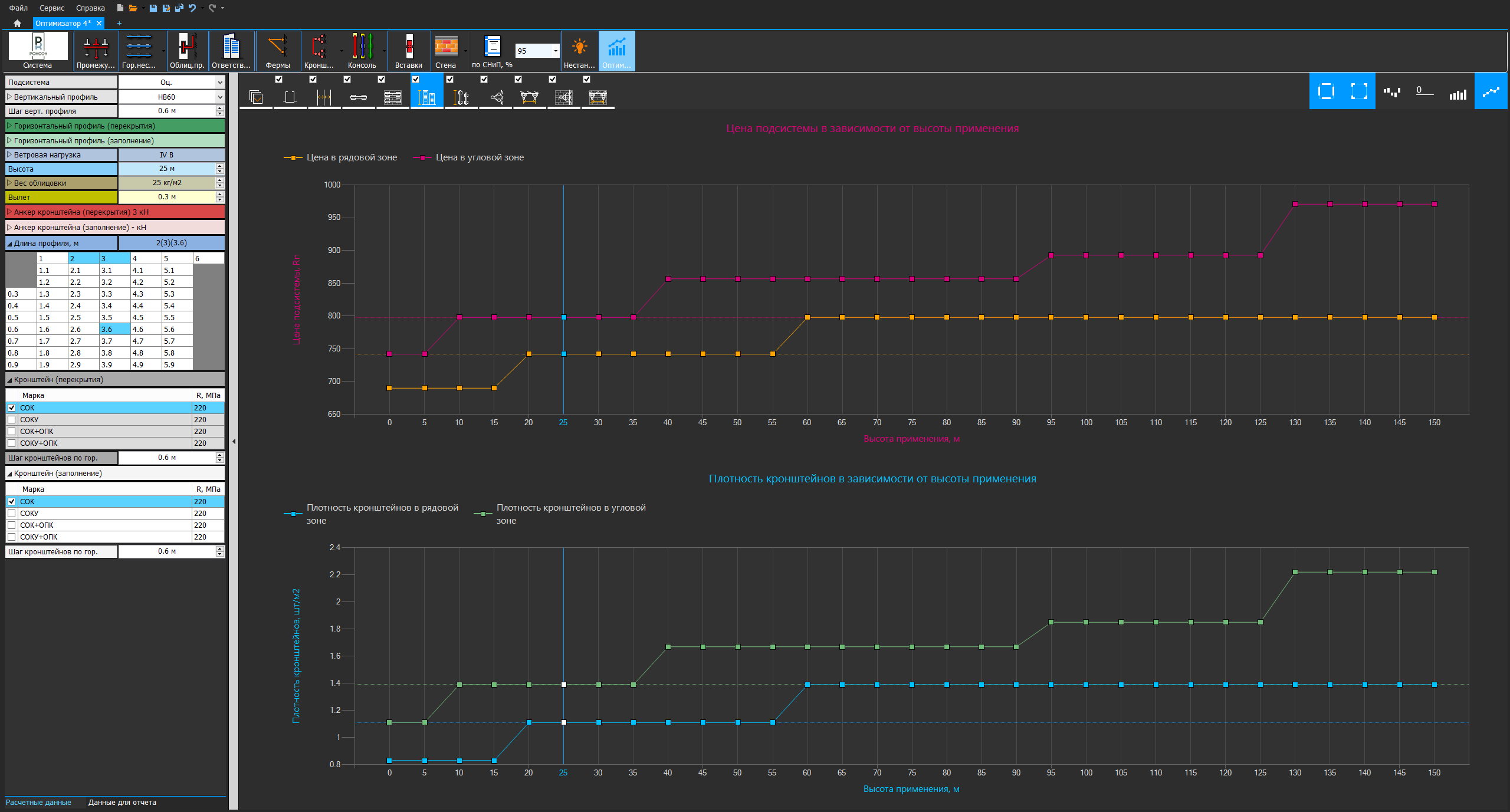Click the Вес облицовки 25 кг/м2 field

tap(168, 183)
